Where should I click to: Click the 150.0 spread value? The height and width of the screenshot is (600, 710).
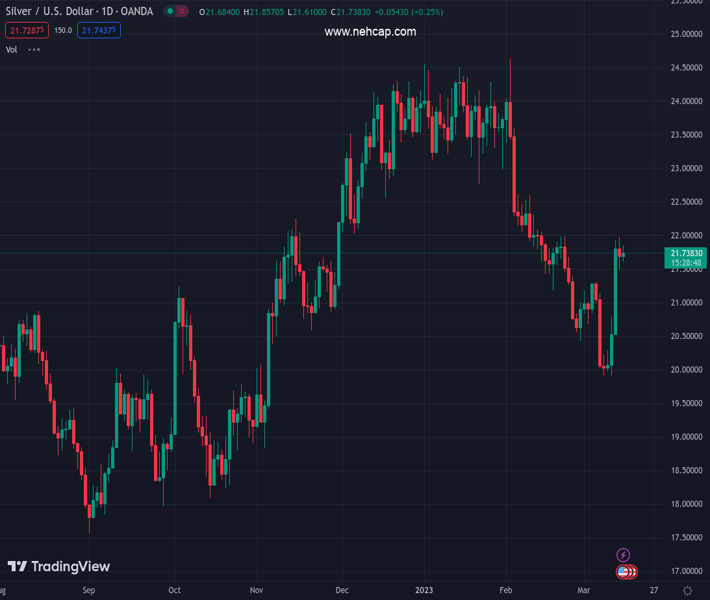pyautogui.click(x=62, y=30)
